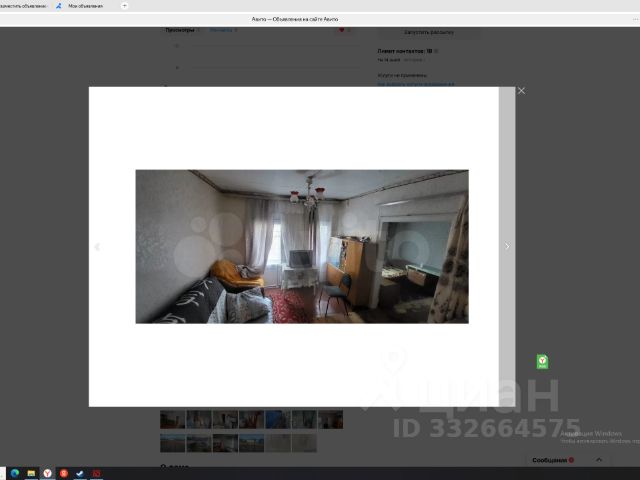Select third thumbnail in bottom gallery row

(225, 443)
